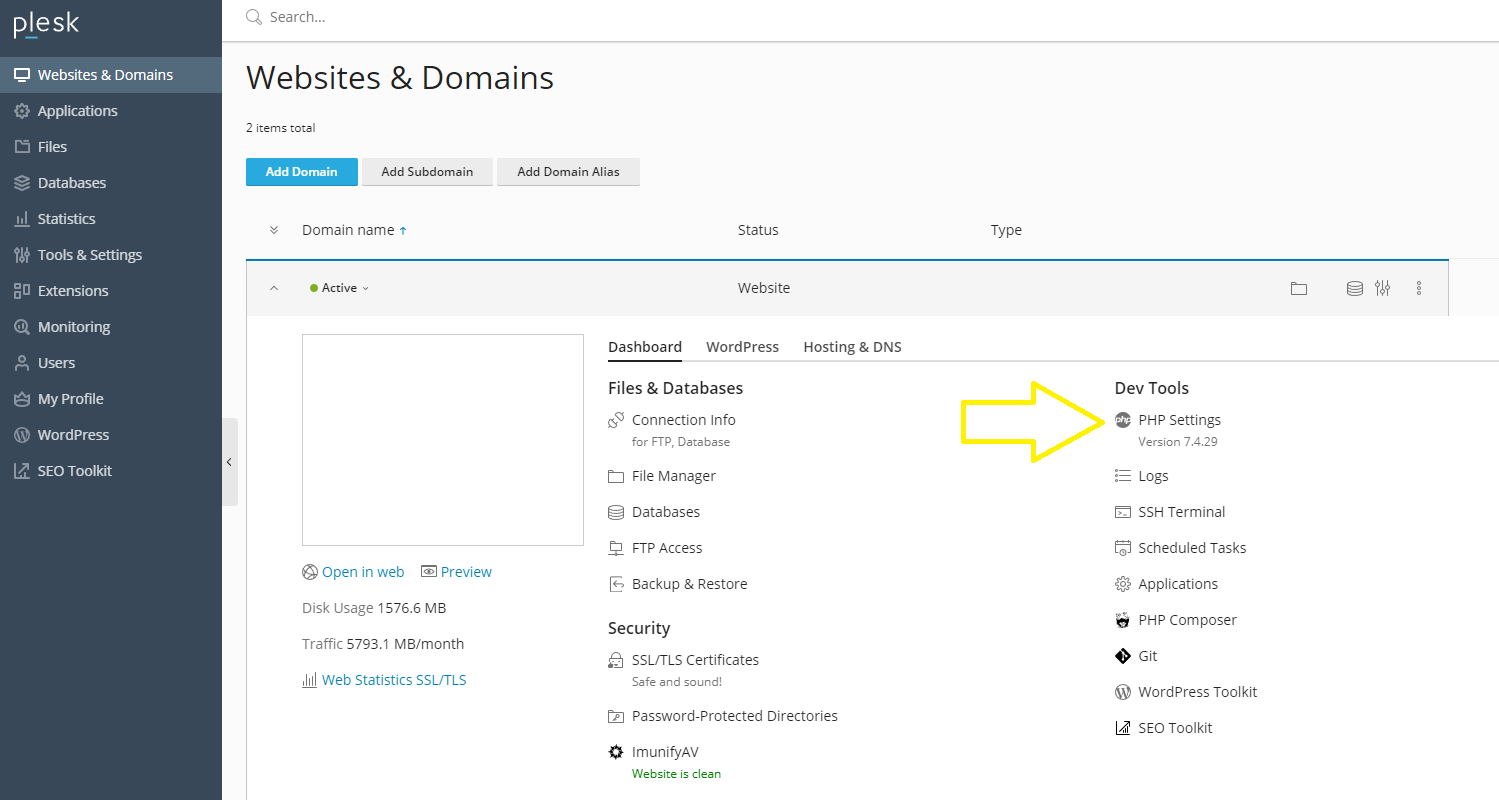Viewport: 1499px width, 800px height.
Task: Open the WordPress Toolkit under Dev Tools
Action: 1197,691
